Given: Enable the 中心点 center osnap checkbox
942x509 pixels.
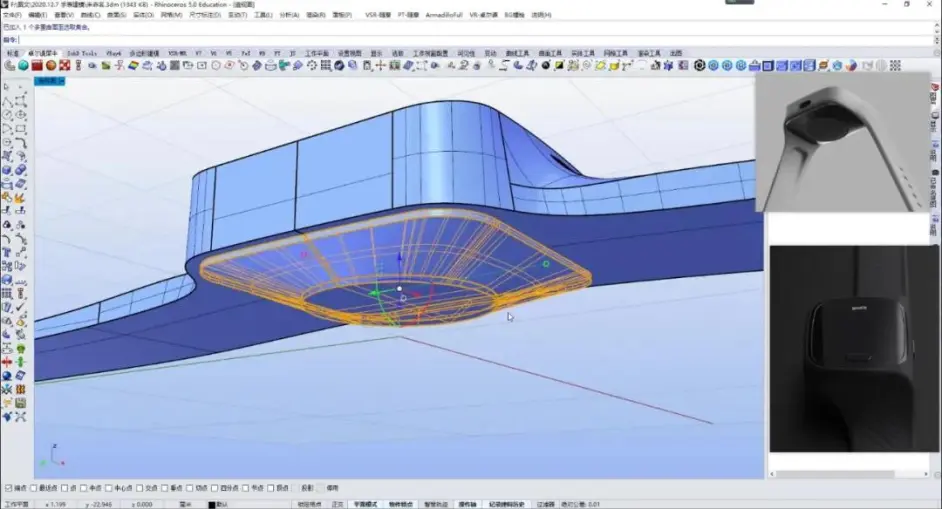Looking at the screenshot, I should pos(108,488).
